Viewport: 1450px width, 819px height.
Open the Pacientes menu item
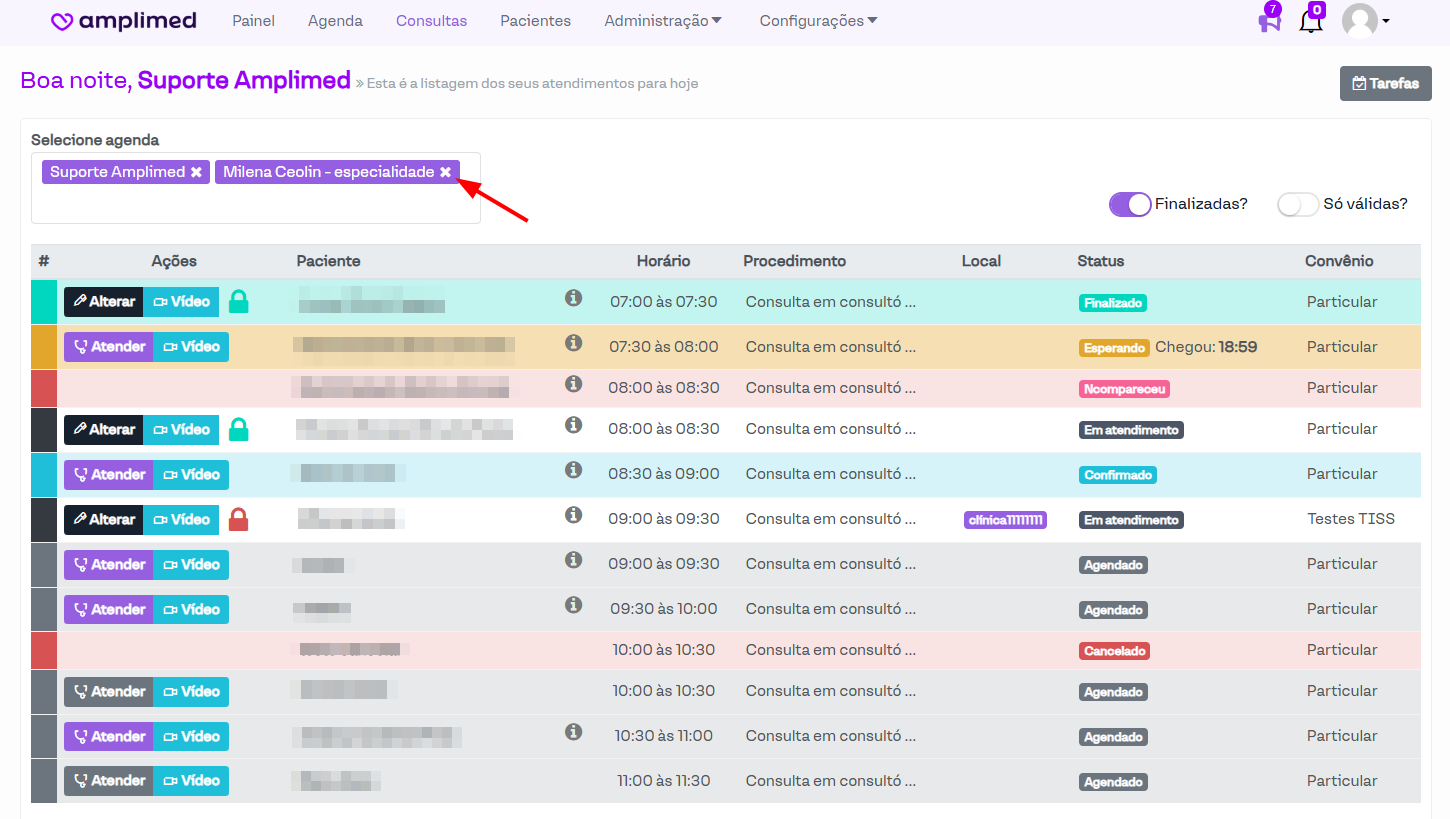click(535, 21)
